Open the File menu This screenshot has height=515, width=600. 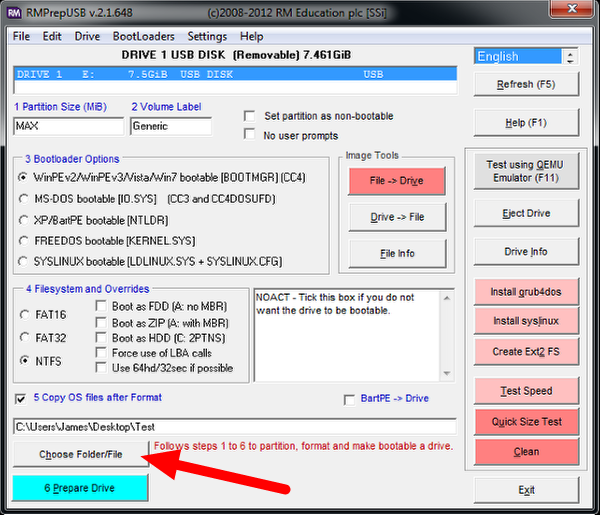(21, 36)
